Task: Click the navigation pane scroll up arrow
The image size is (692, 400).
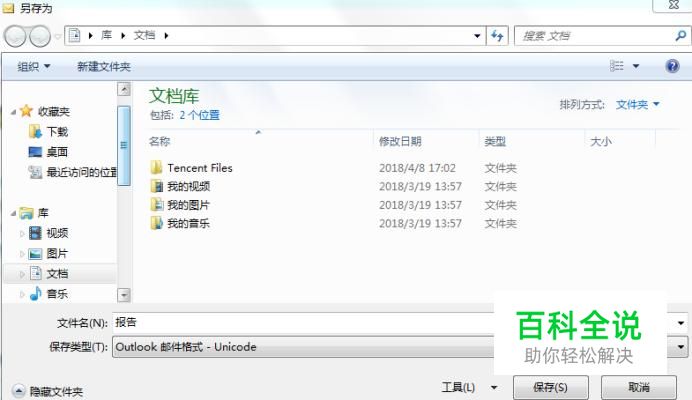Action: coord(124,89)
